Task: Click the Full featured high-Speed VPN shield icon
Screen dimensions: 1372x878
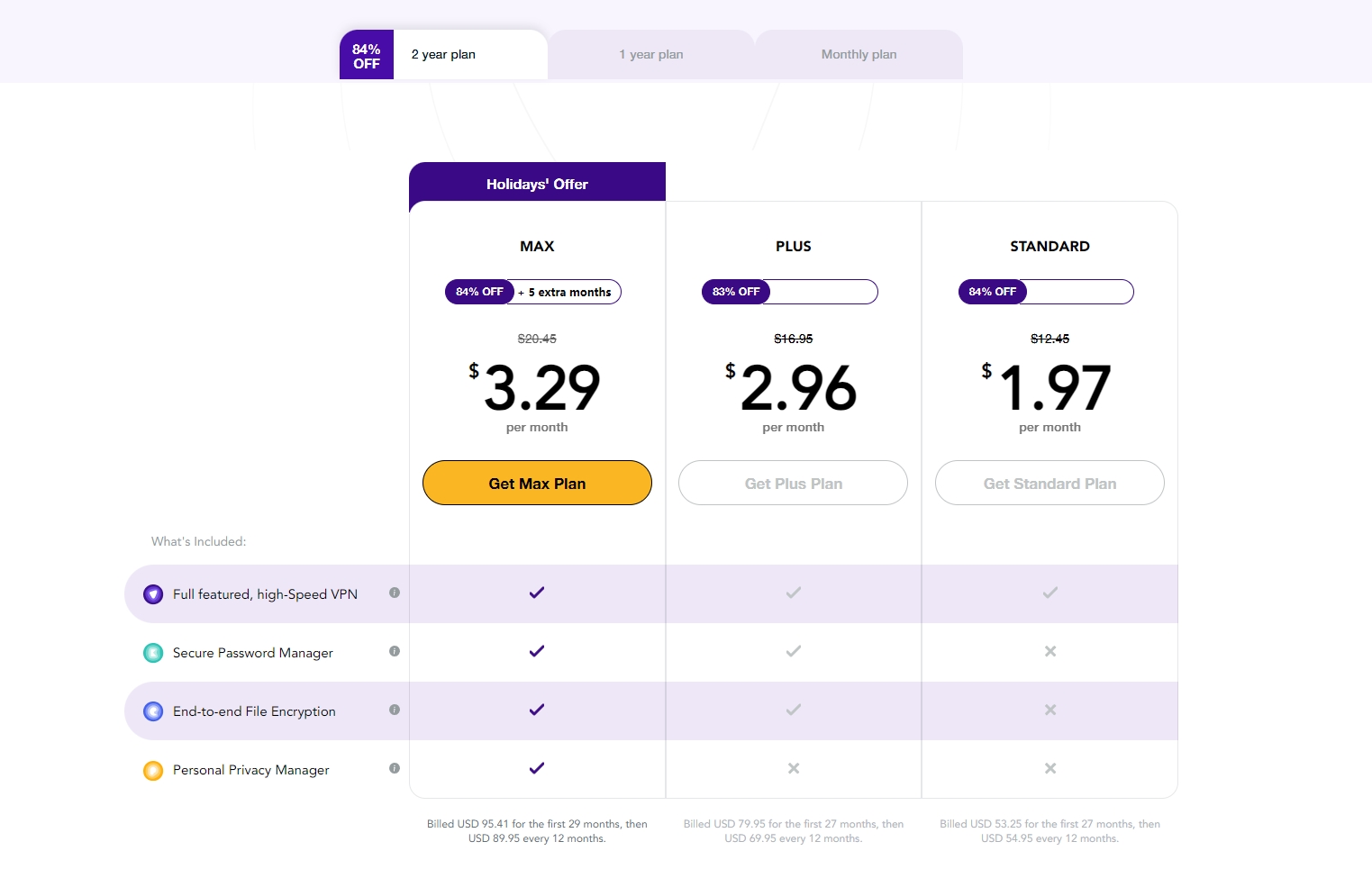Action: [153, 594]
